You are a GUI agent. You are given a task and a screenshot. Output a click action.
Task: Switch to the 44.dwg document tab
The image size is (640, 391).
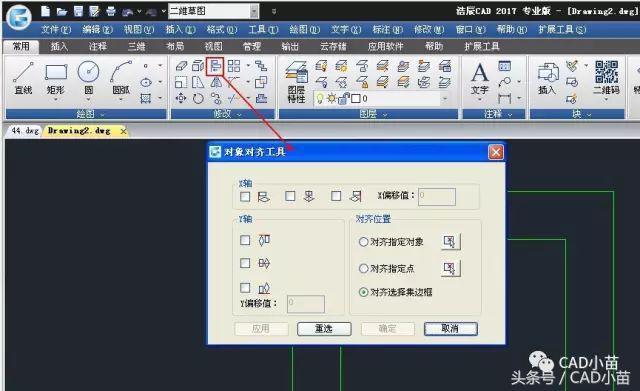pos(25,131)
